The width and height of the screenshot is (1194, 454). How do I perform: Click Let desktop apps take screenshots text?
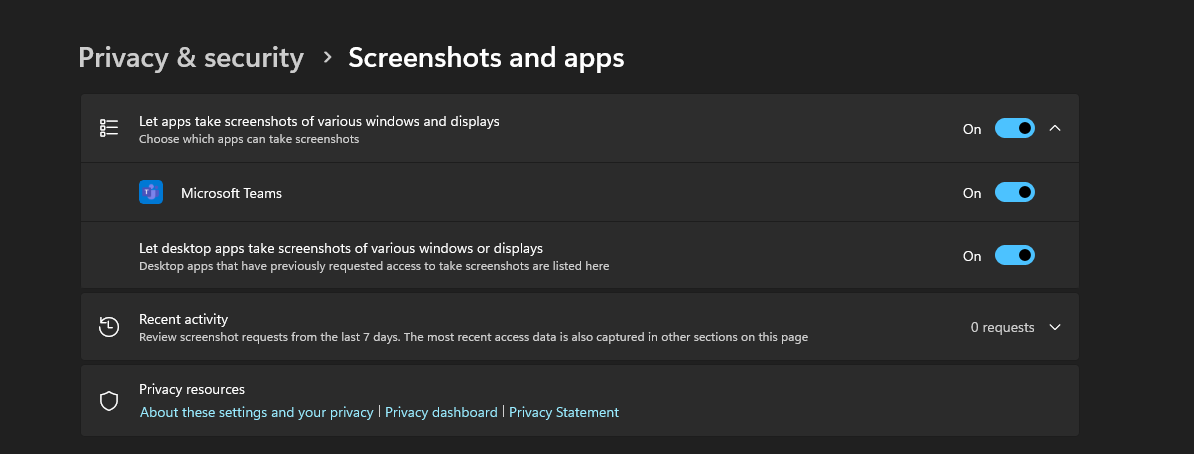click(340, 248)
